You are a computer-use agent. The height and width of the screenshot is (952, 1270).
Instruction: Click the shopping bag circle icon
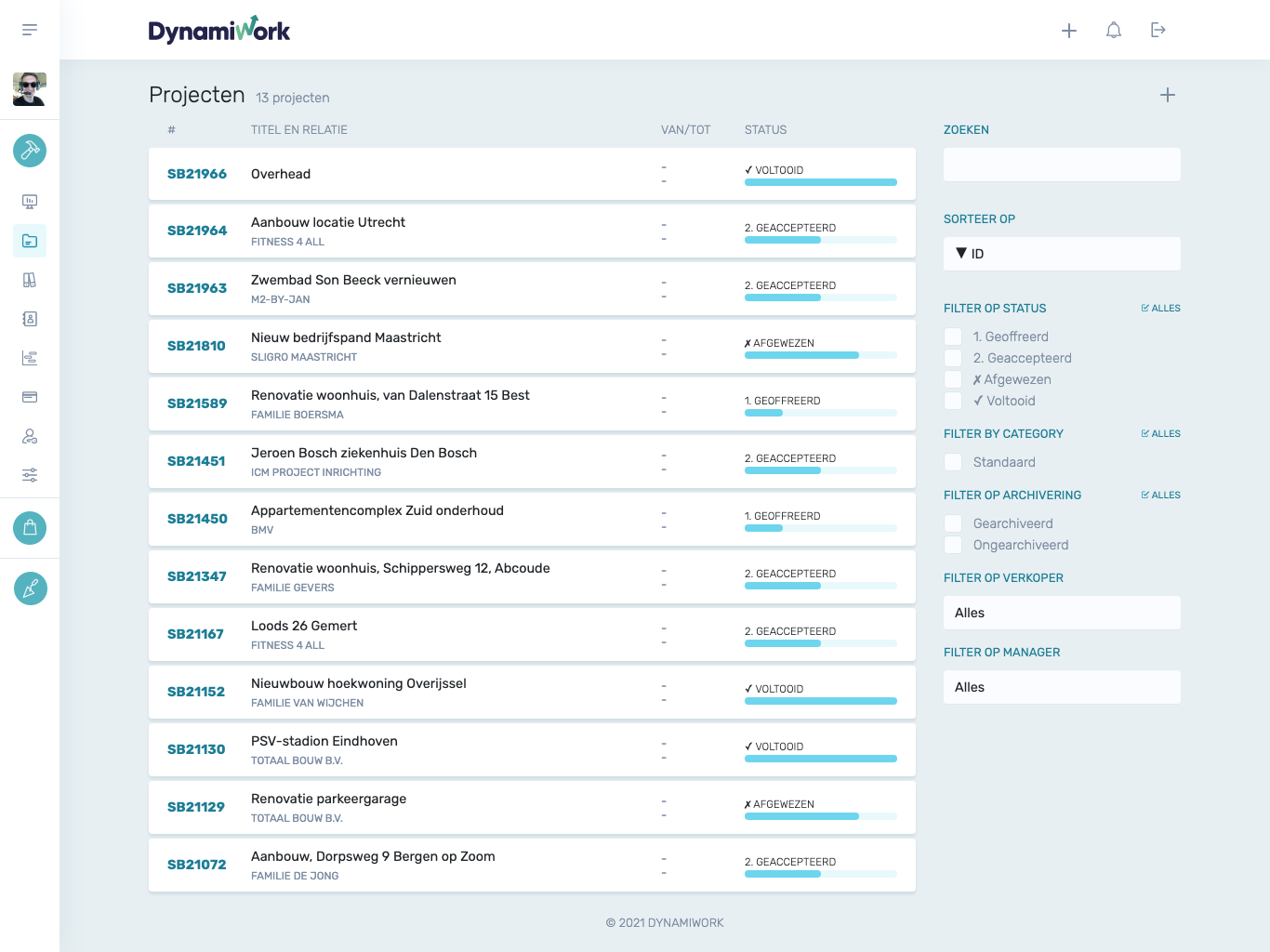click(x=30, y=528)
